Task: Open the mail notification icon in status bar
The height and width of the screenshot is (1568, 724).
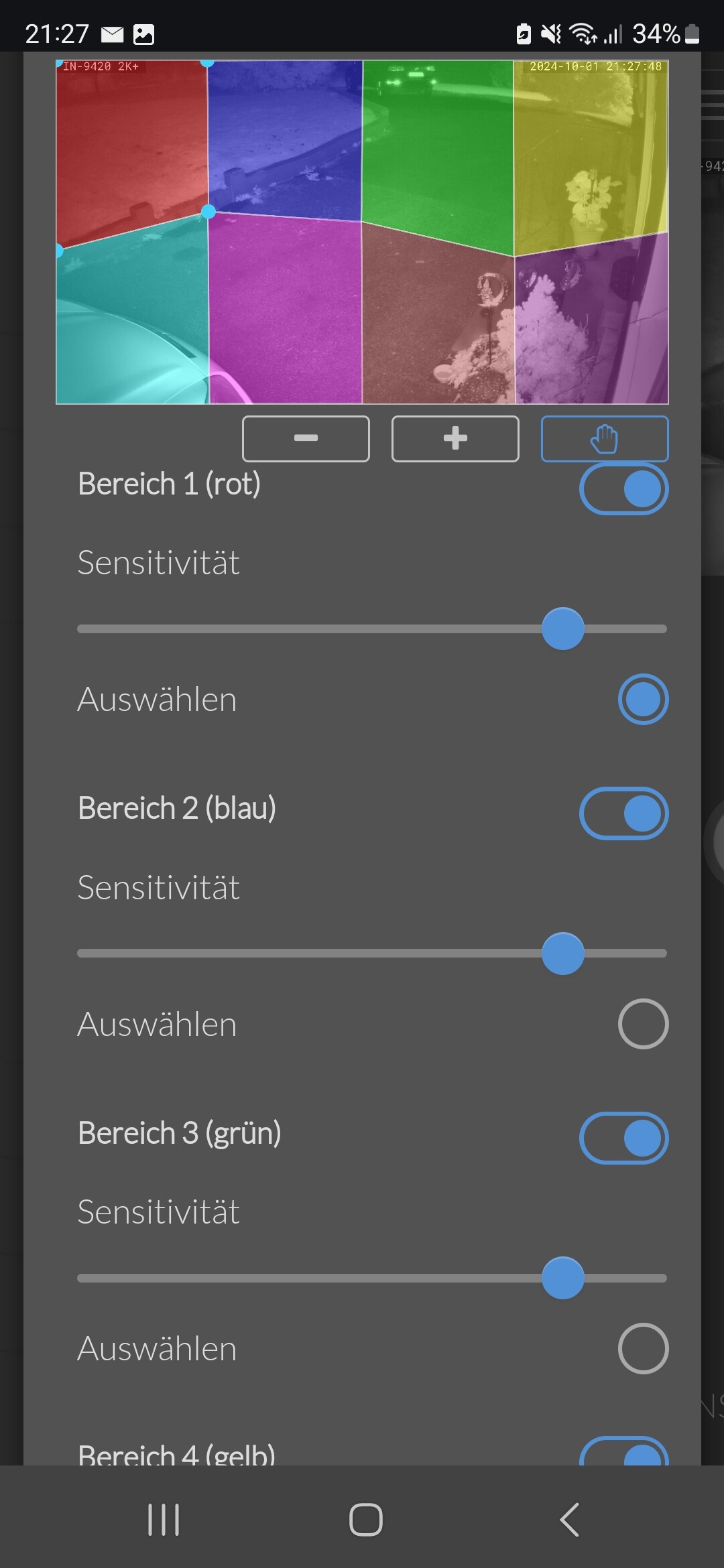Action: [113, 34]
